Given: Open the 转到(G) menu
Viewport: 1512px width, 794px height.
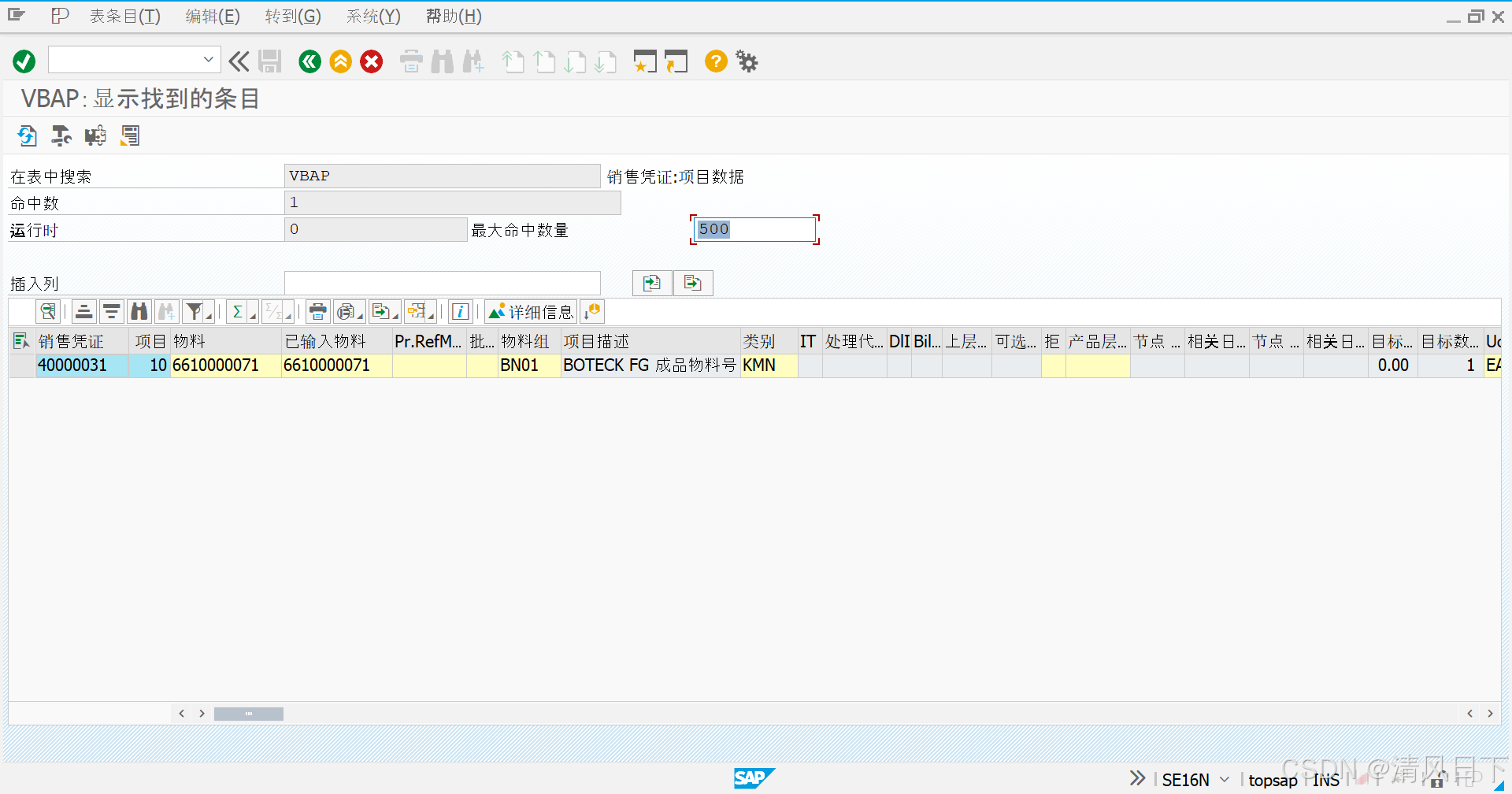Looking at the screenshot, I should pos(292,16).
